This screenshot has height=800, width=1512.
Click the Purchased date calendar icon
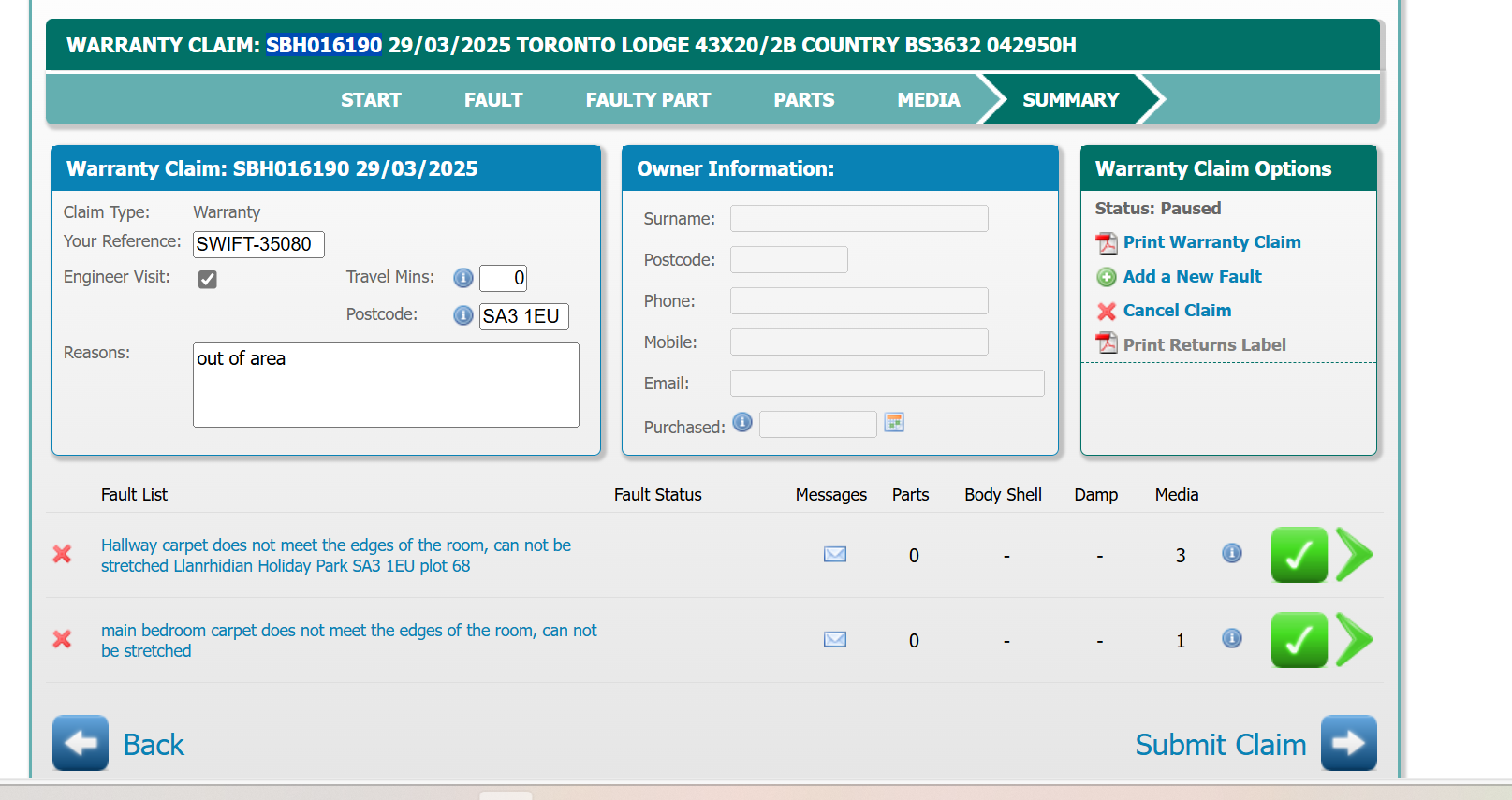click(894, 423)
